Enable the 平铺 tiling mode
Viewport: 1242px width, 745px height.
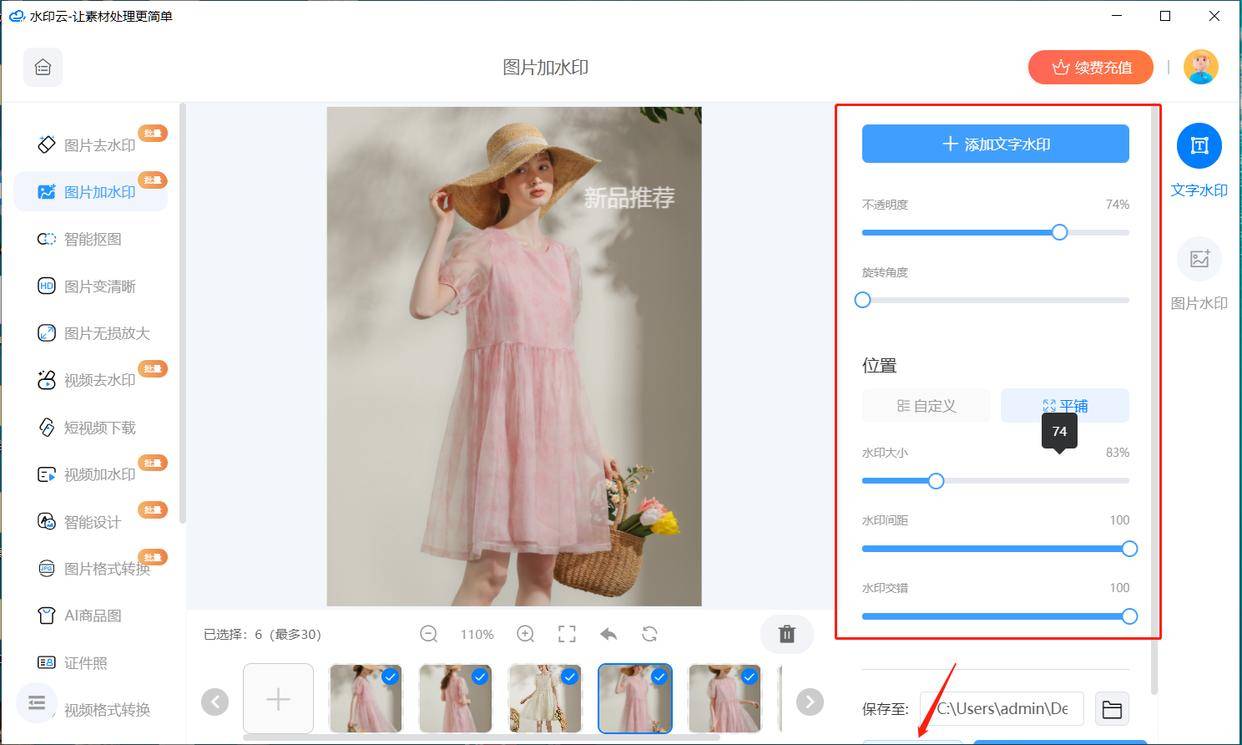click(1064, 405)
